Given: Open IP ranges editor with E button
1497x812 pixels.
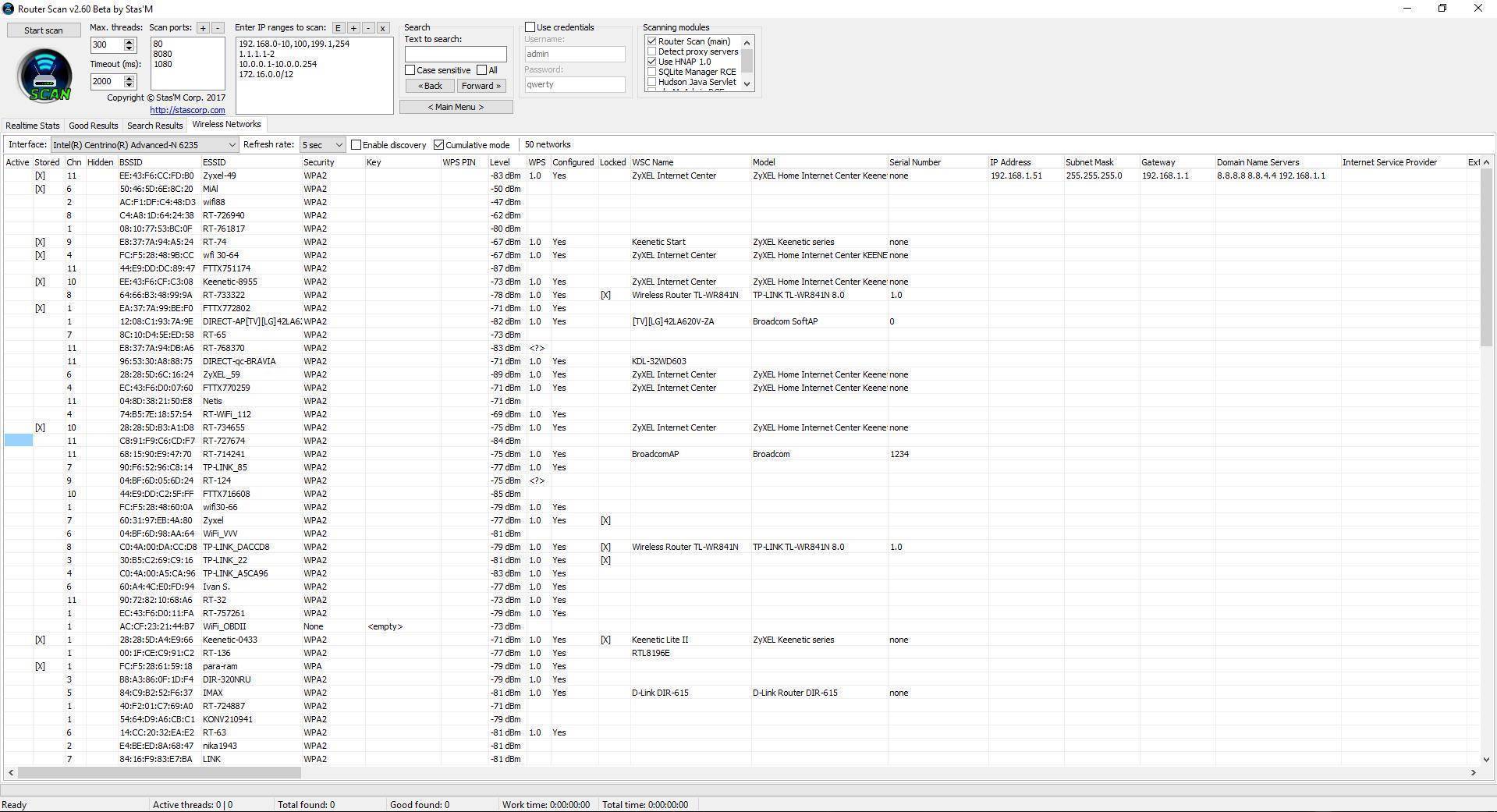Looking at the screenshot, I should pyautogui.click(x=338, y=28).
